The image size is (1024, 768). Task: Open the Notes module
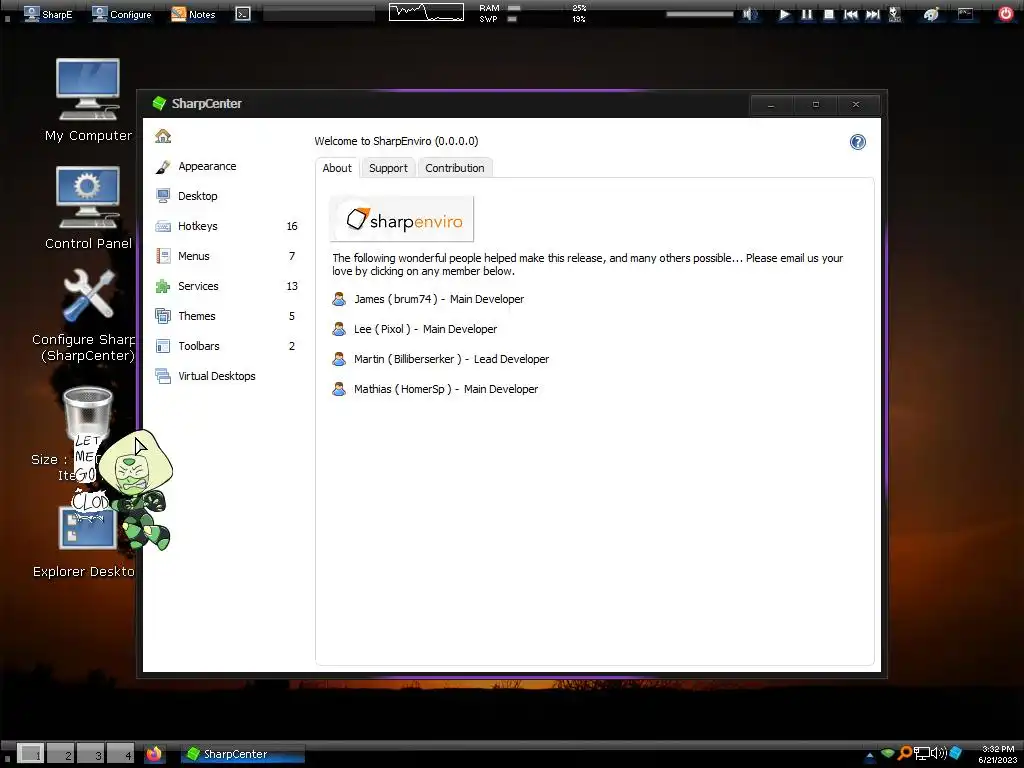click(193, 14)
